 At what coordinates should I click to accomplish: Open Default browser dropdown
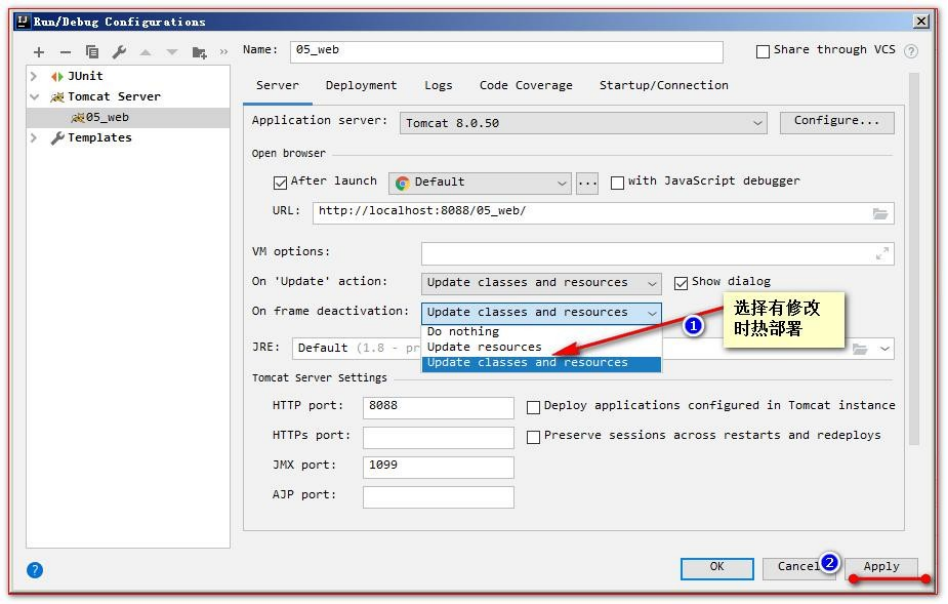coord(480,183)
